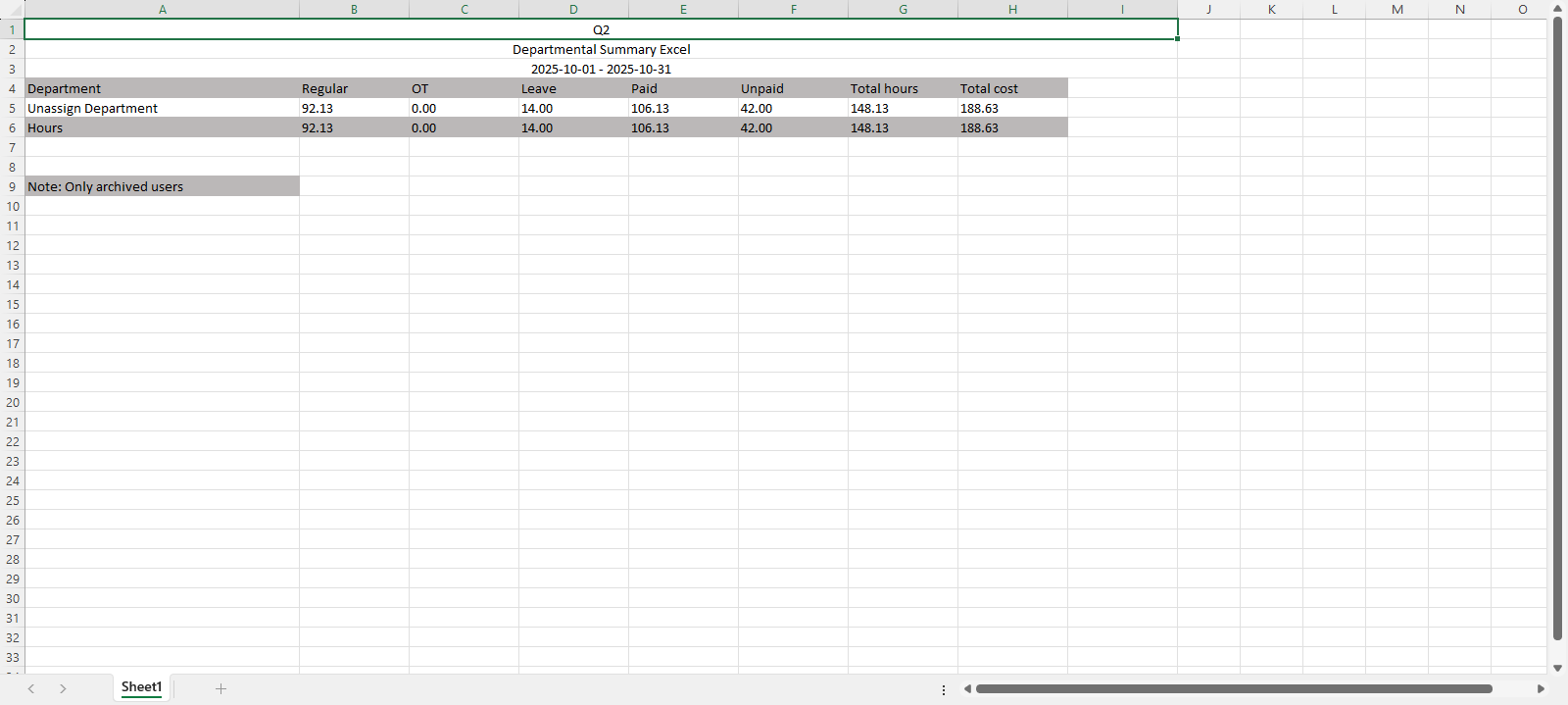Select column H header
The height and width of the screenshot is (705, 1568).
1012,9
